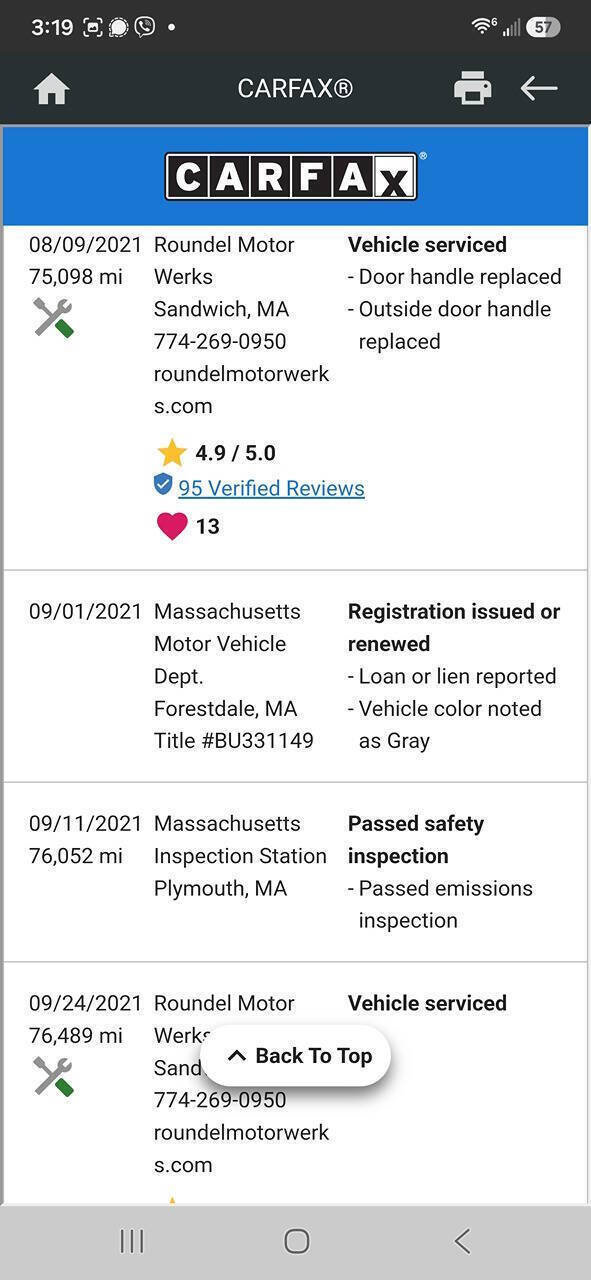591x1280 pixels.
Task: Tap Title #BU331149 text
Action: (234, 741)
